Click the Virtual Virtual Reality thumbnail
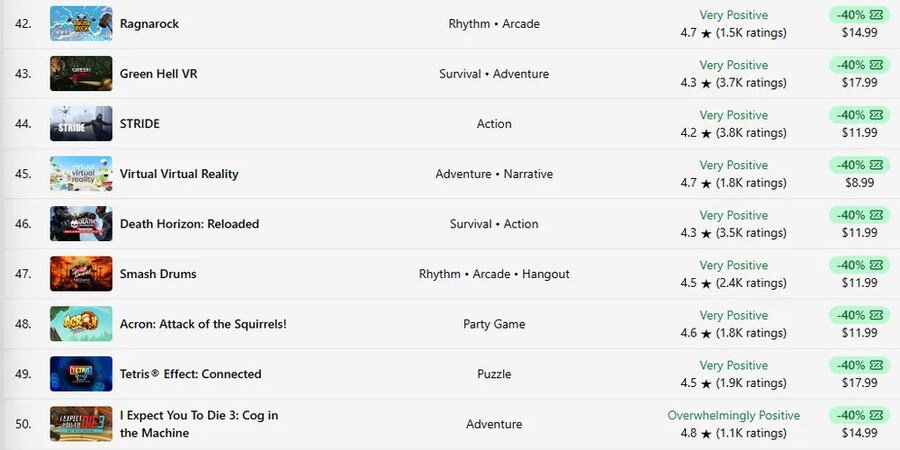This screenshot has height=450, width=900. tap(81, 174)
